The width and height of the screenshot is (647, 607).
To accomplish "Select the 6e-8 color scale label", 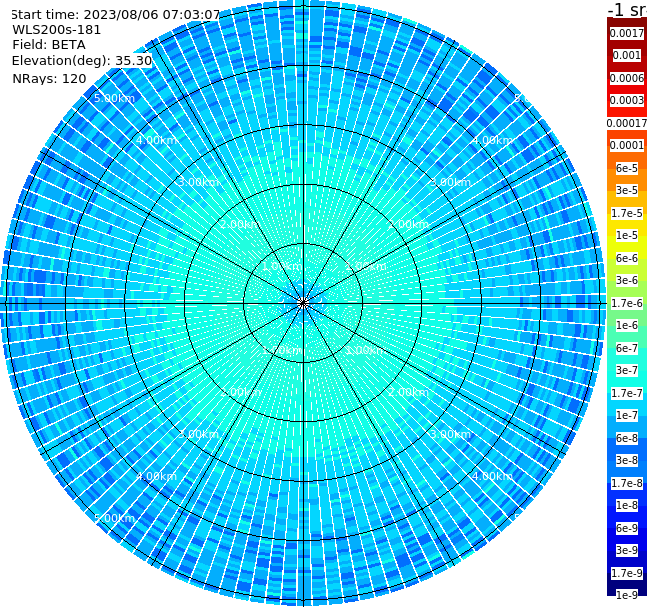I will [x=627, y=438].
